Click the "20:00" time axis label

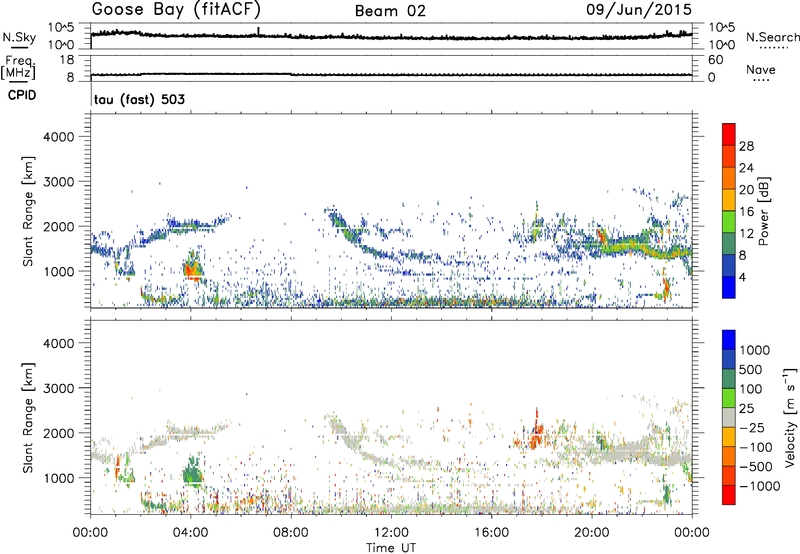(592, 533)
